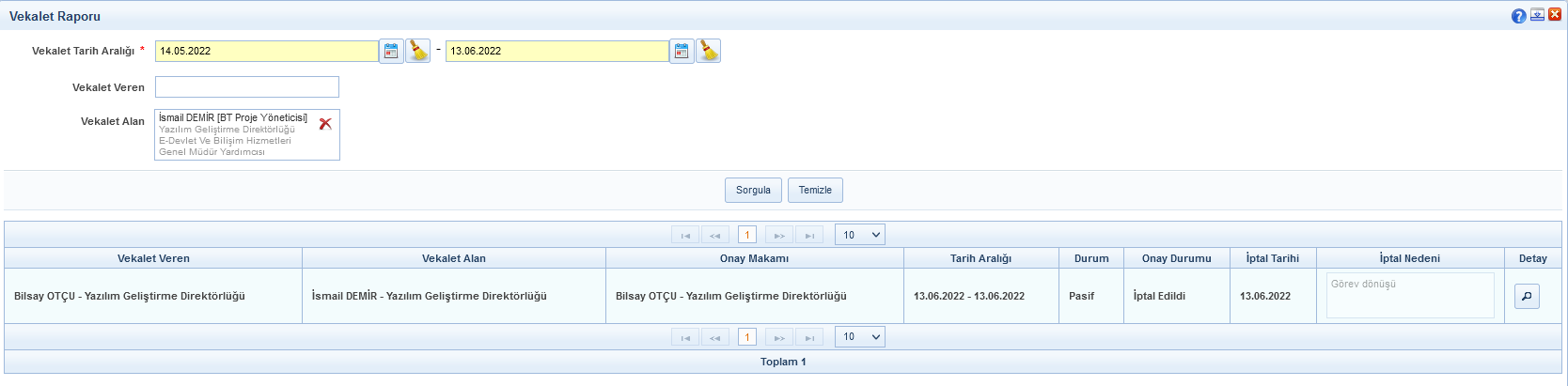This screenshot has height=386, width=1568.
Task: Click the Onay Durumu column header
Action: (x=1177, y=258)
